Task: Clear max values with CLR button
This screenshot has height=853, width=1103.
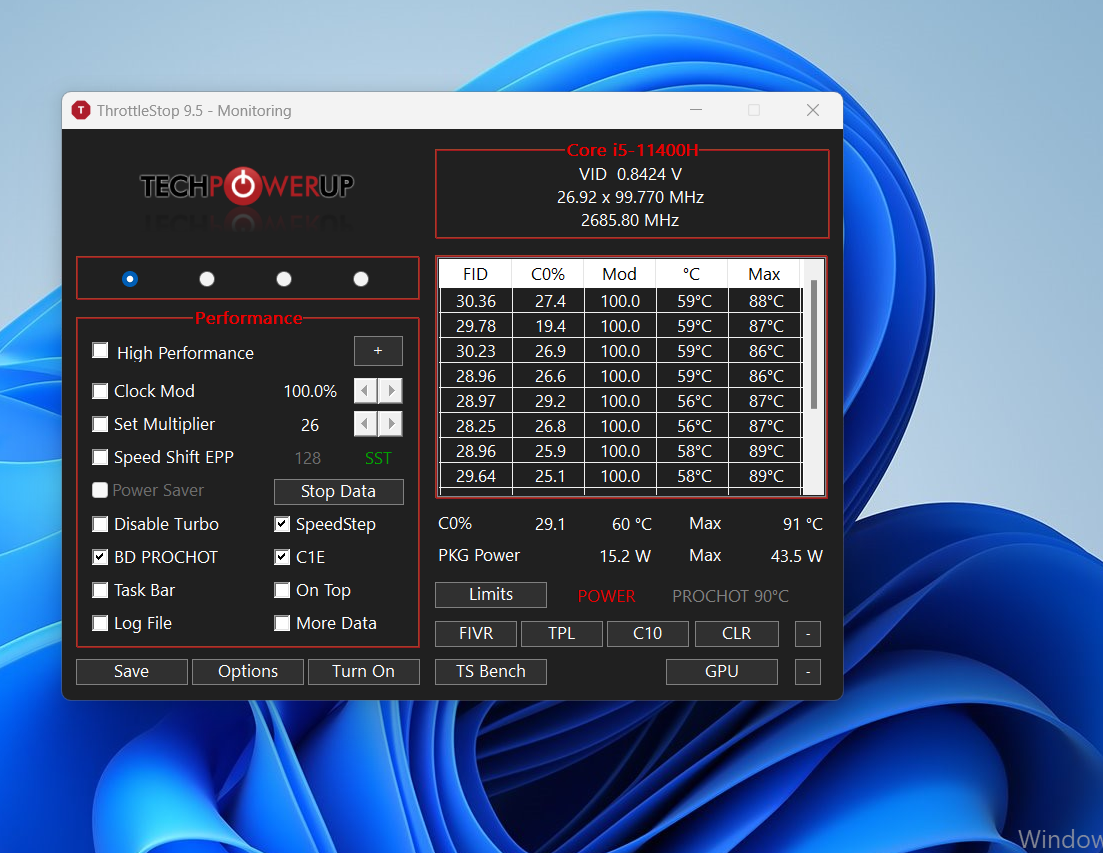Action: (737, 634)
